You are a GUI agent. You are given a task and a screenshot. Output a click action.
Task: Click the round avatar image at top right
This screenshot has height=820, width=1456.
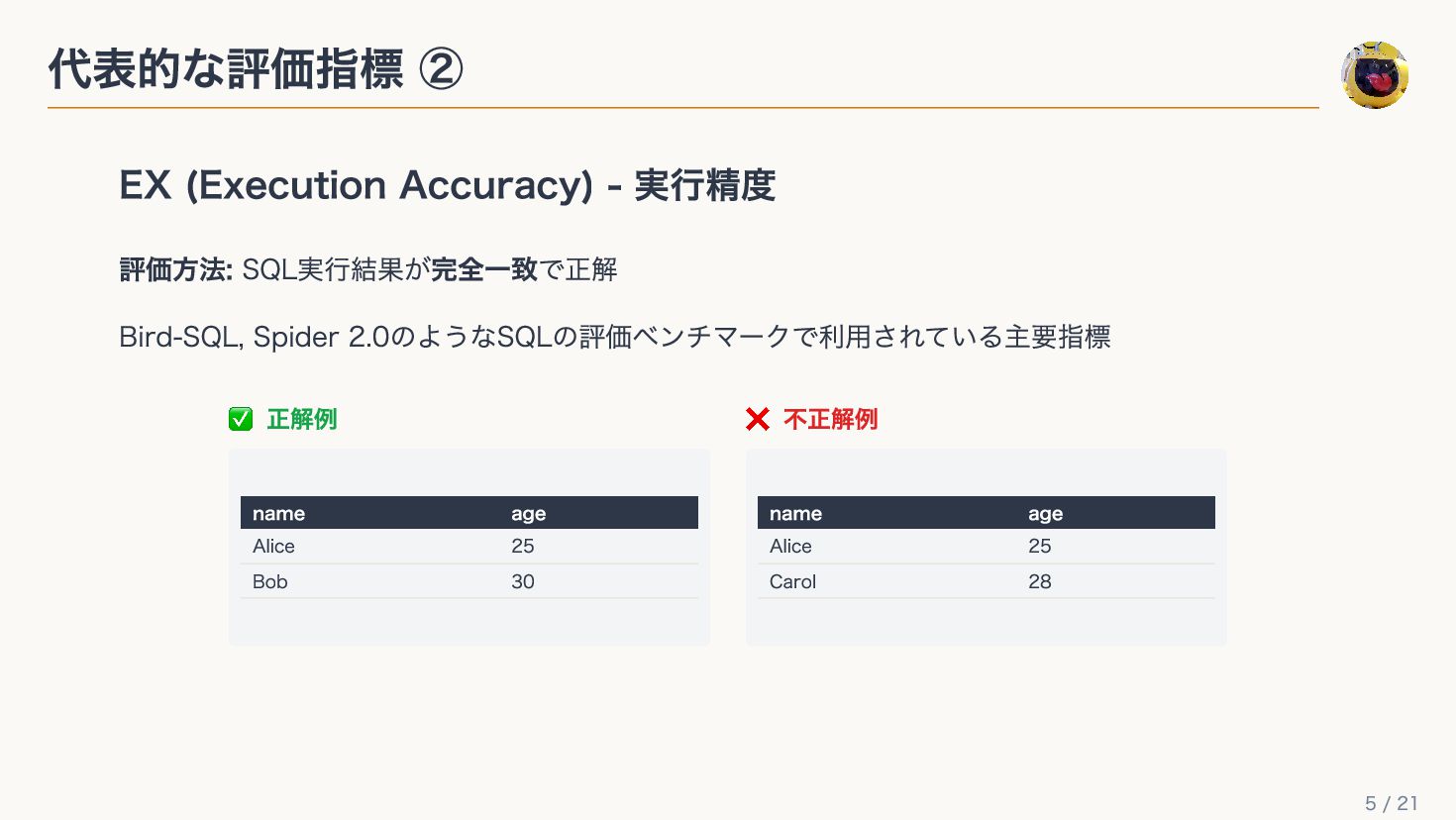1375,75
